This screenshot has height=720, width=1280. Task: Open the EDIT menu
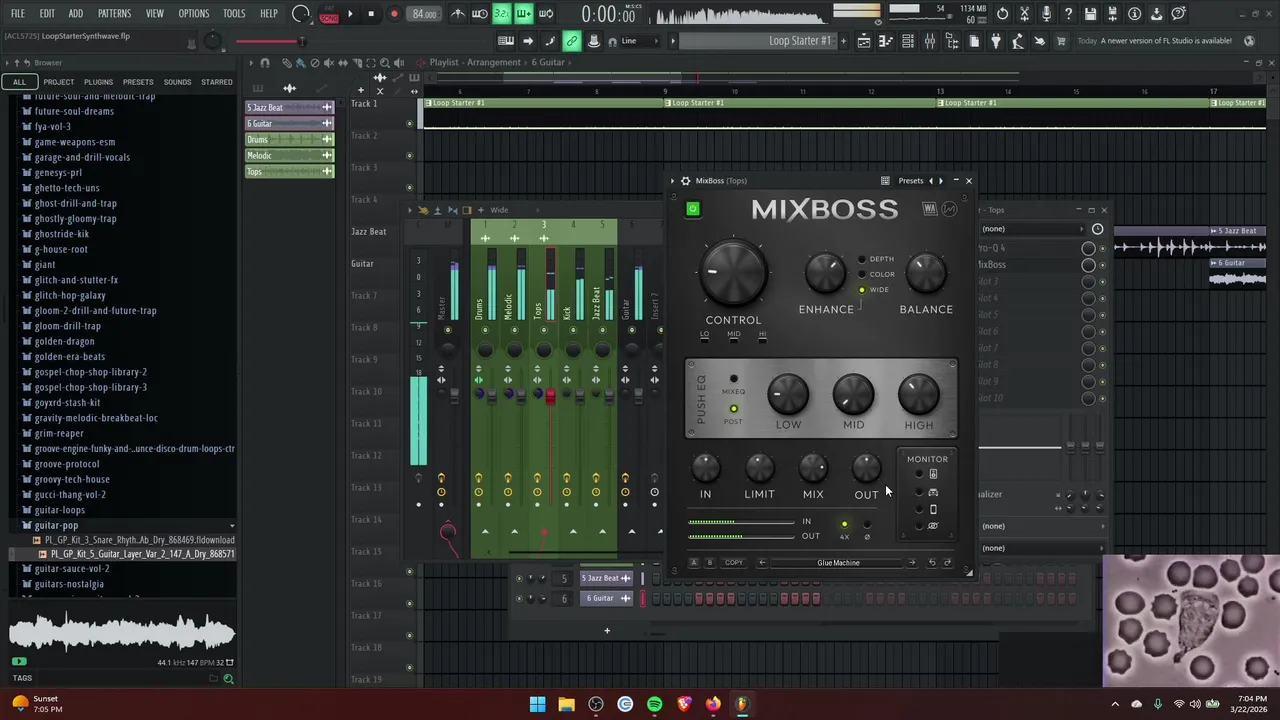pyautogui.click(x=47, y=14)
